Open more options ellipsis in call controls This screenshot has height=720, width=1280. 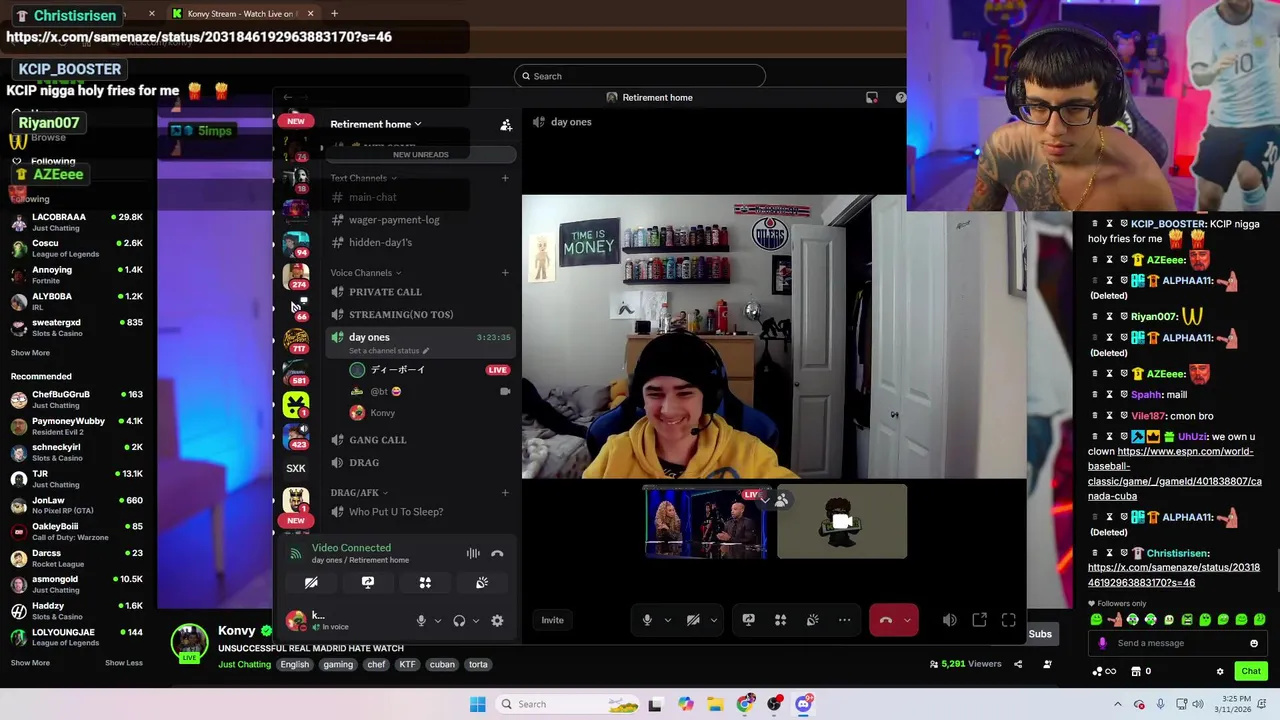(844, 620)
